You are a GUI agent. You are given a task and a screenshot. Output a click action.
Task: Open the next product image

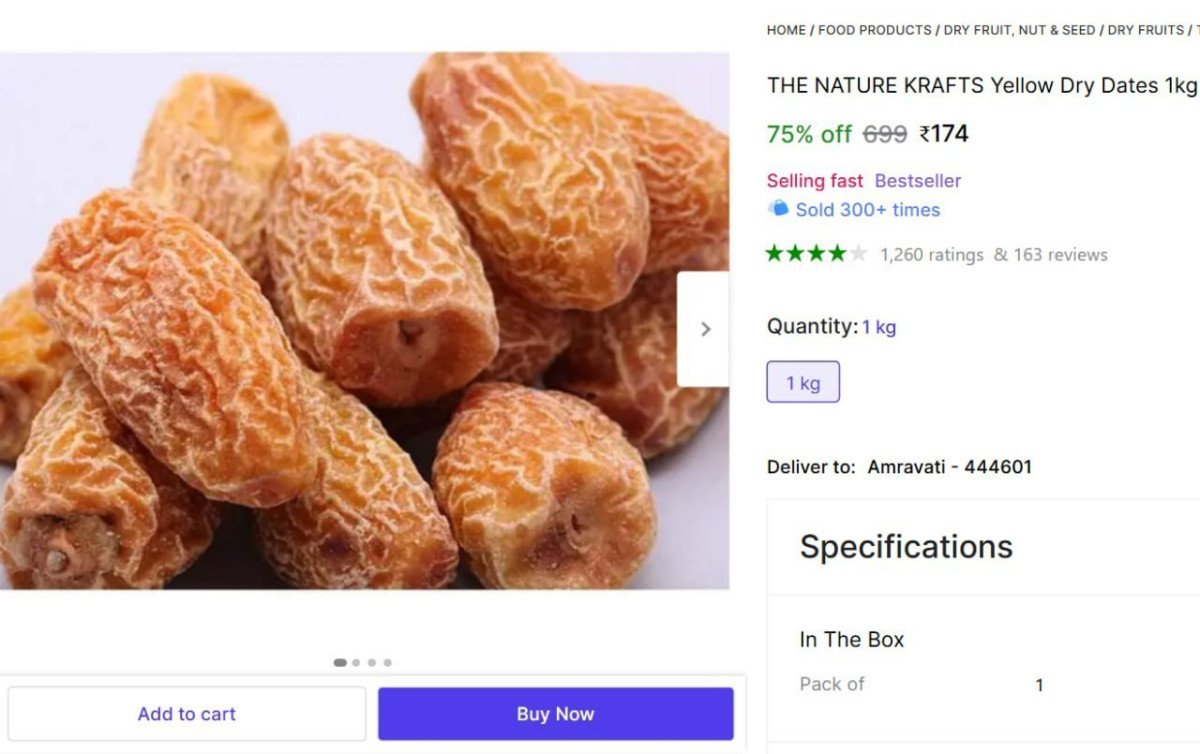click(x=705, y=328)
